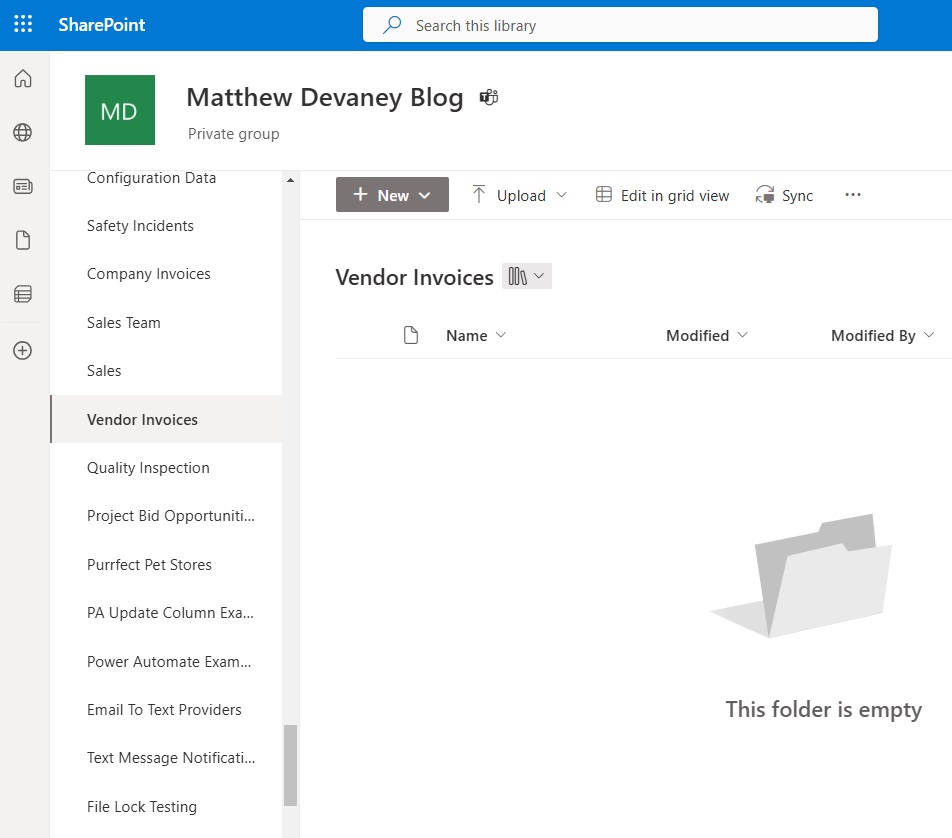Screen dimensions: 952x838
Task: Click Edit in grid view
Action: [662, 195]
